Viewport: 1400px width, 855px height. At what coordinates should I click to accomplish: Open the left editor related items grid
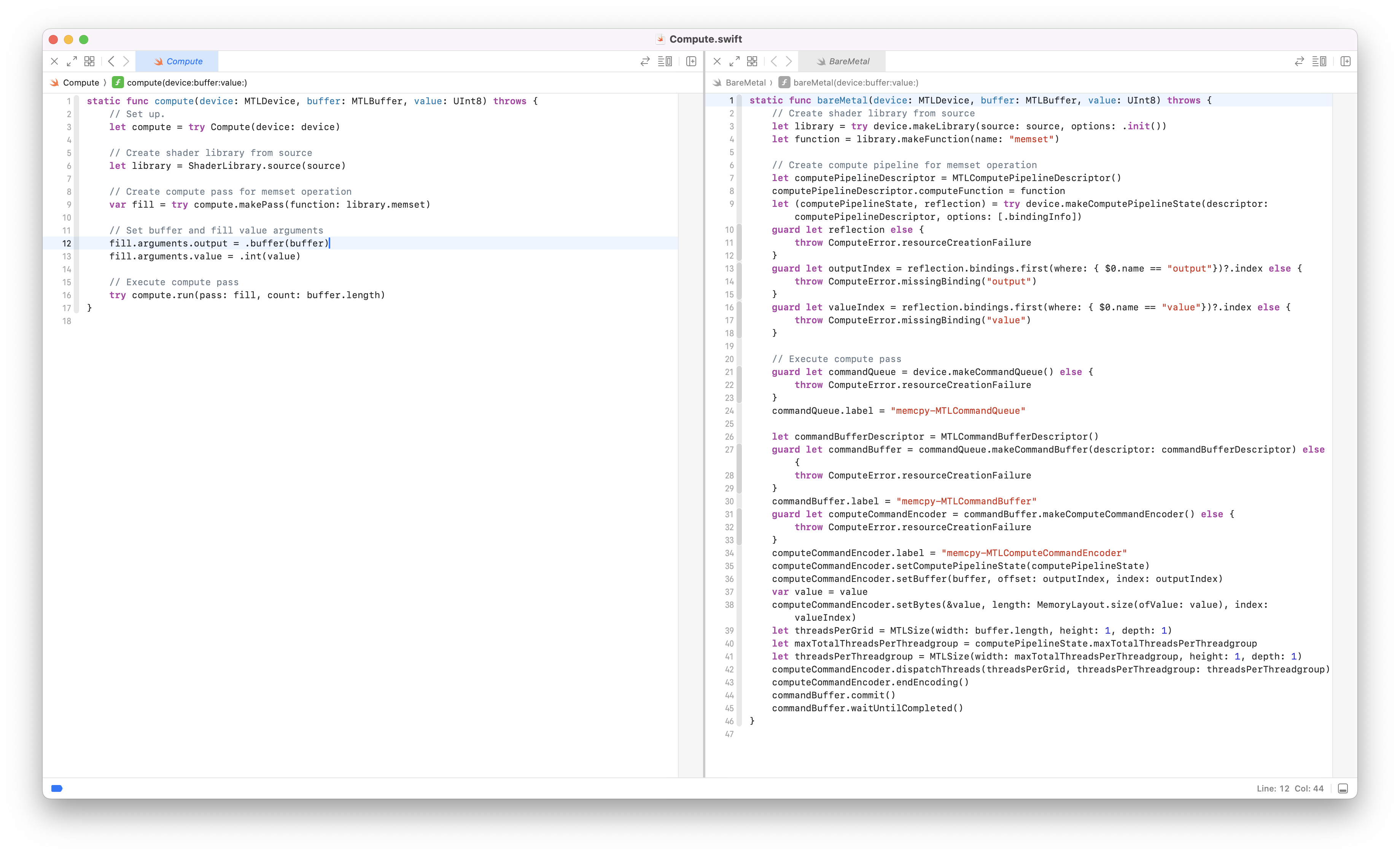coord(89,61)
